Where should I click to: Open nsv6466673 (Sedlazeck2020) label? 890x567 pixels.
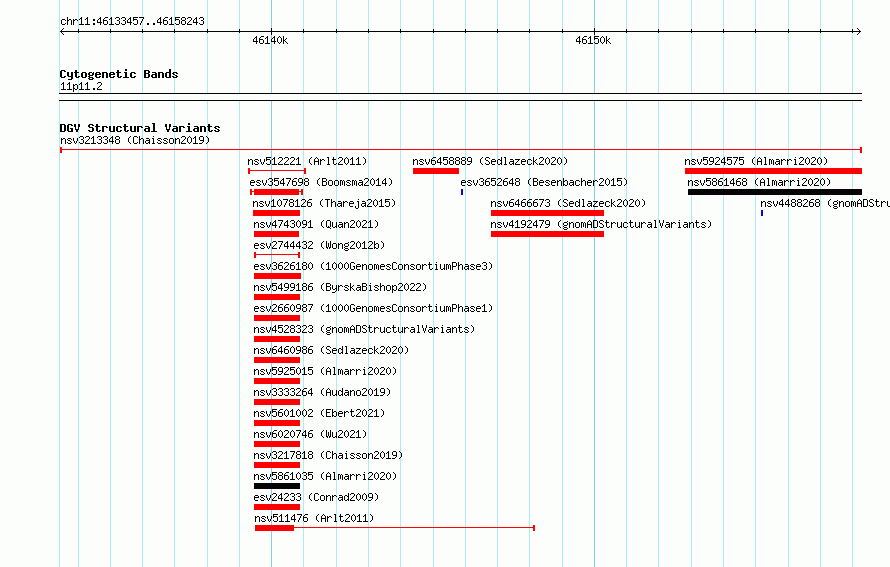568,203
